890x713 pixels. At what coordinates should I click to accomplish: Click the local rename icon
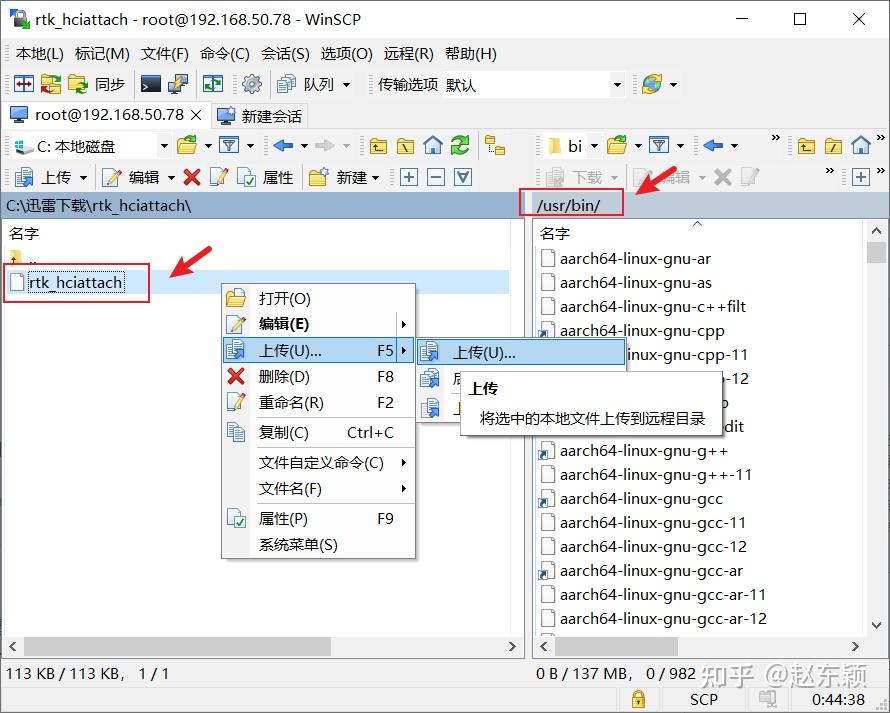219,177
